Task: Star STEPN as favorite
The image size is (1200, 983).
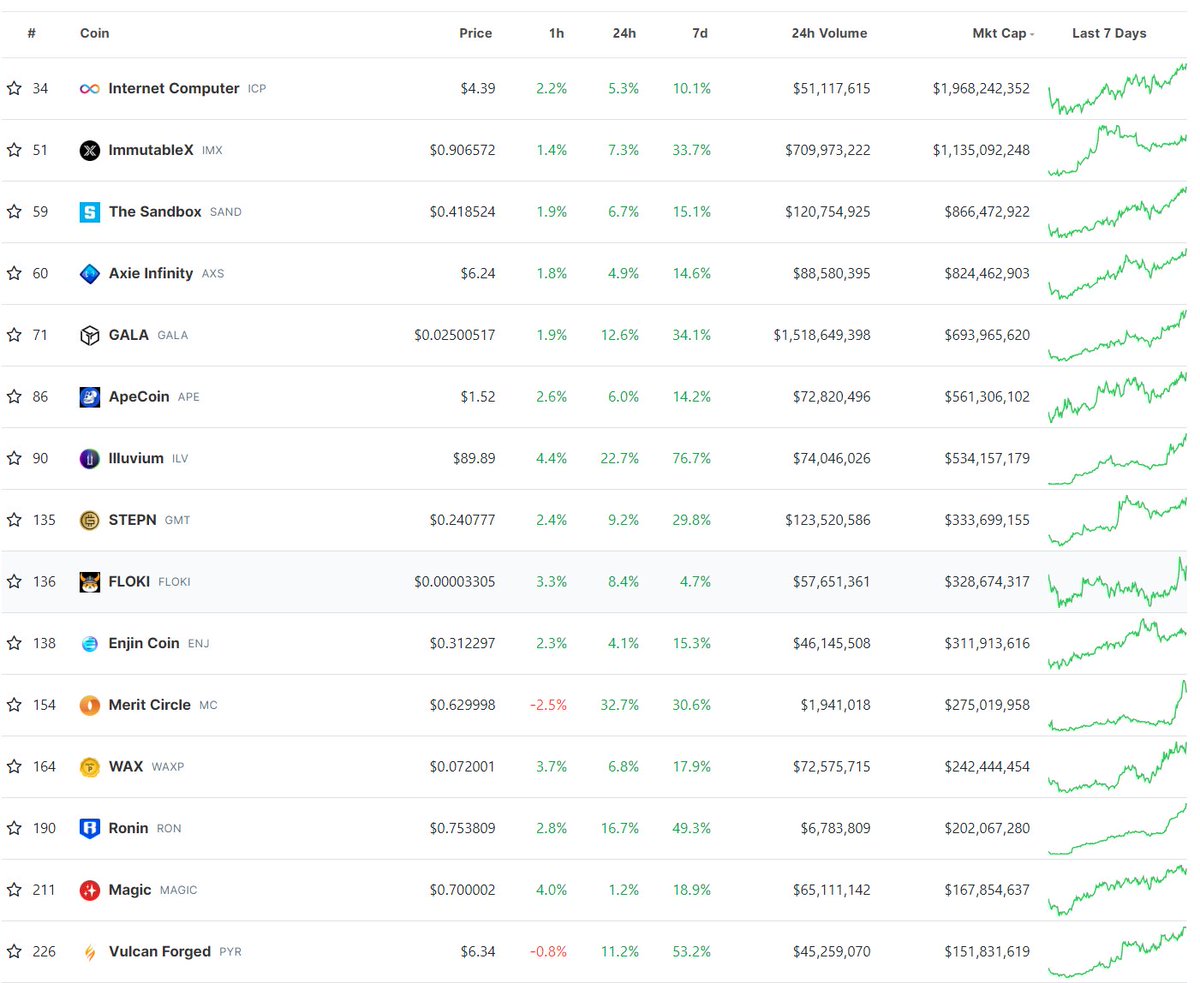Action: (x=14, y=520)
